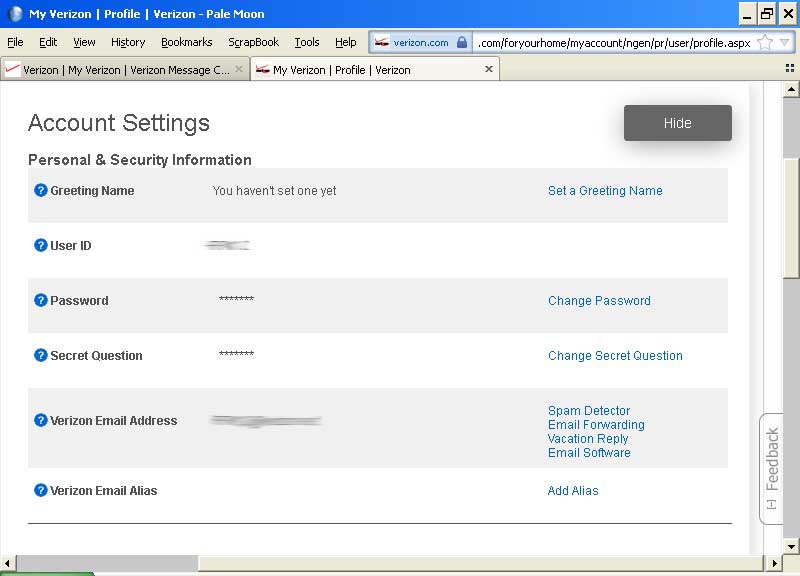This screenshot has height=576, width=800.
Task: Minimize the Pale Moon window
Action: [x=747, y=14]
